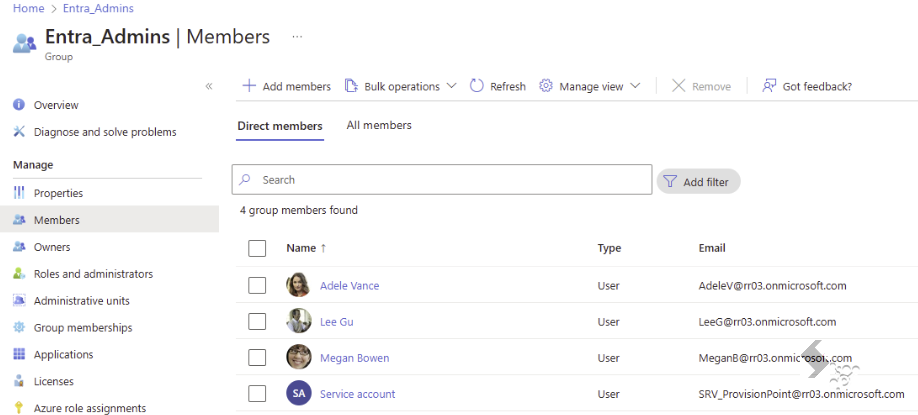Screen dimensions: 918x415
Task: Click the Remove X icon
Action: [678, 86]
